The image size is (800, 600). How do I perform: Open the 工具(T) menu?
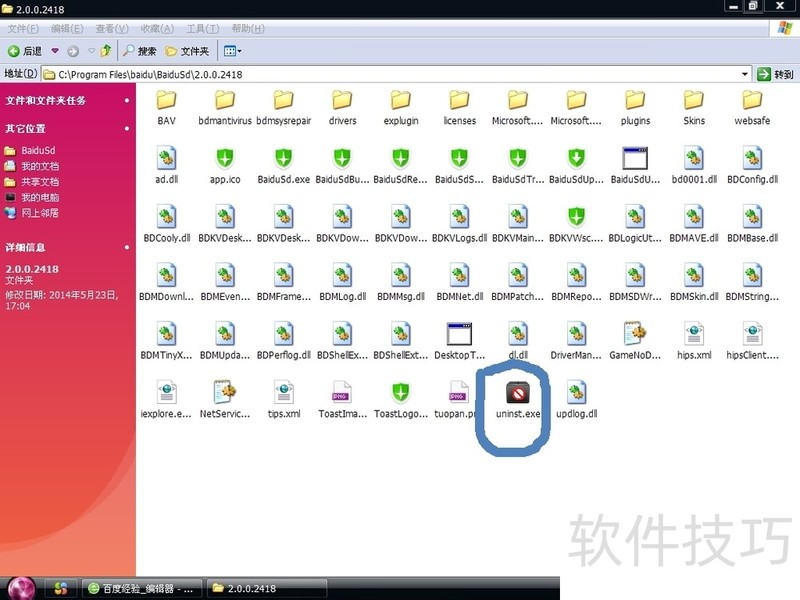point(203,29)
